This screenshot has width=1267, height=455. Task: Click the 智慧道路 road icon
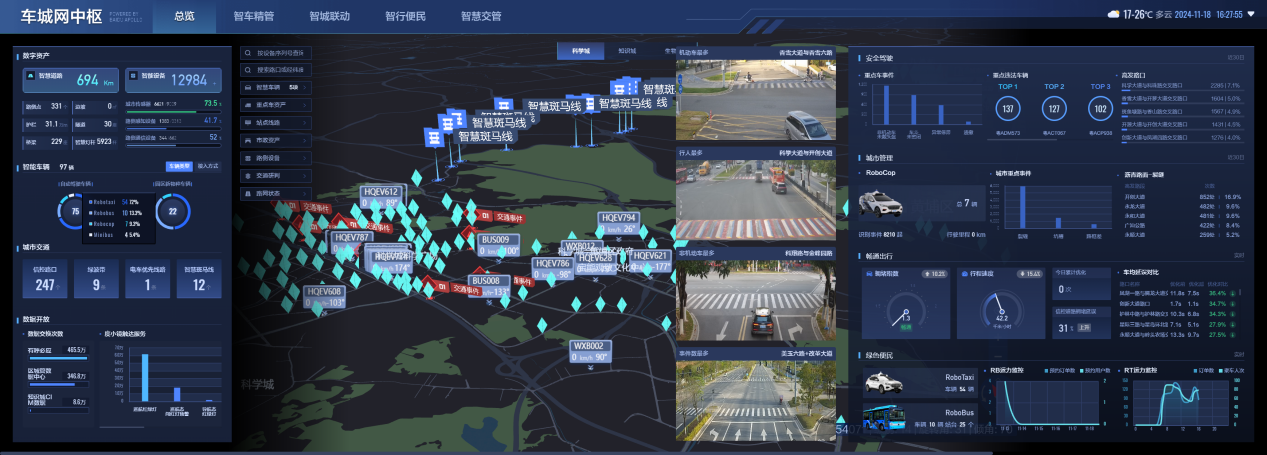click(x=31, y=75)
